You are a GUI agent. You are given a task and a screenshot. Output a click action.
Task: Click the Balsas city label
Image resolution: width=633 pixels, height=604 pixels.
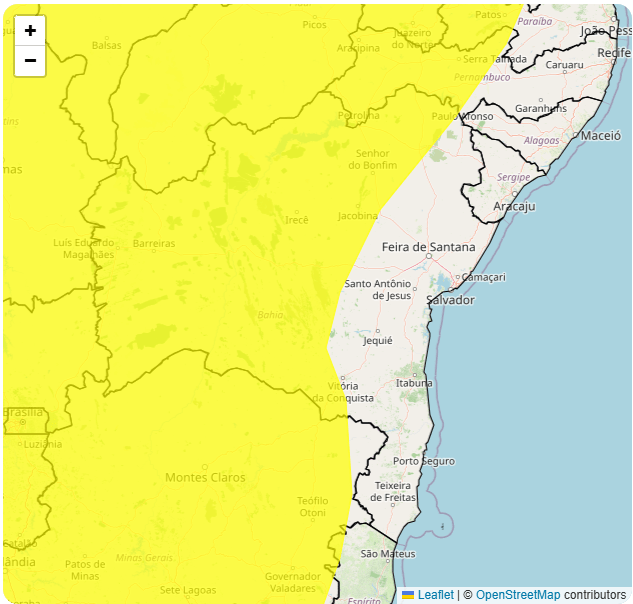tap(107, 45)
